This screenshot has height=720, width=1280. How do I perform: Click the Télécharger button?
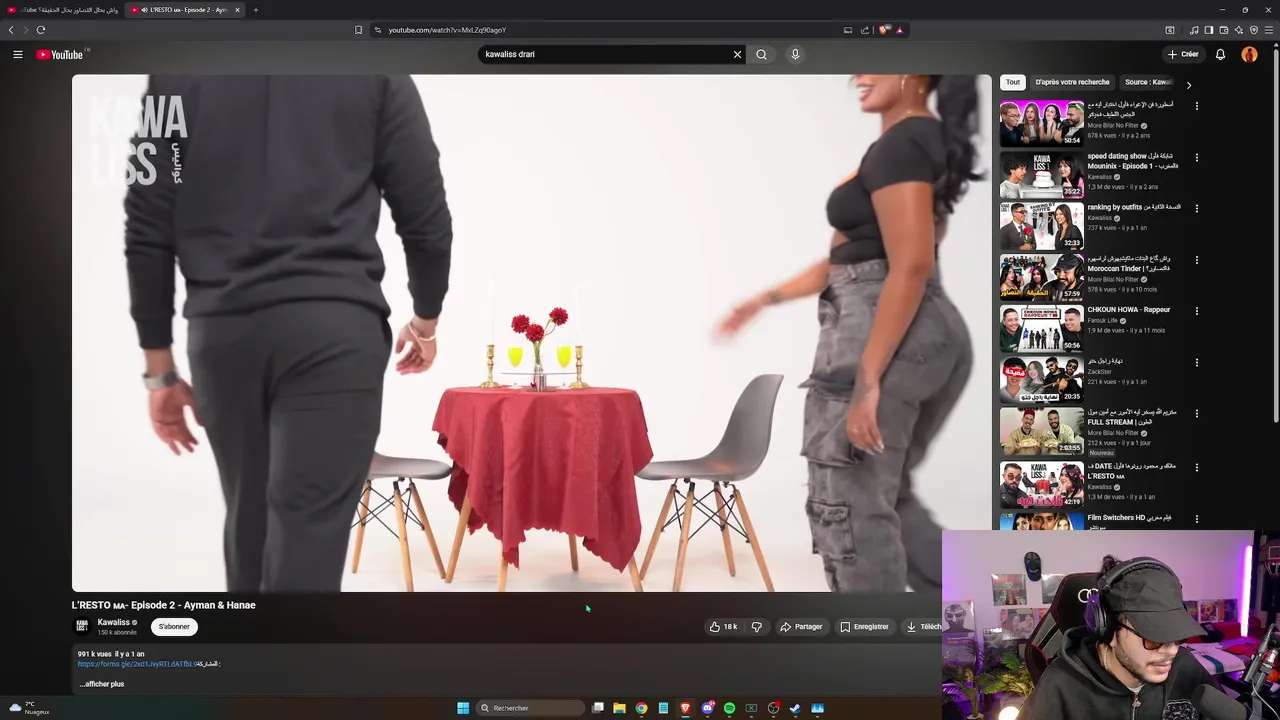(922, 627)
